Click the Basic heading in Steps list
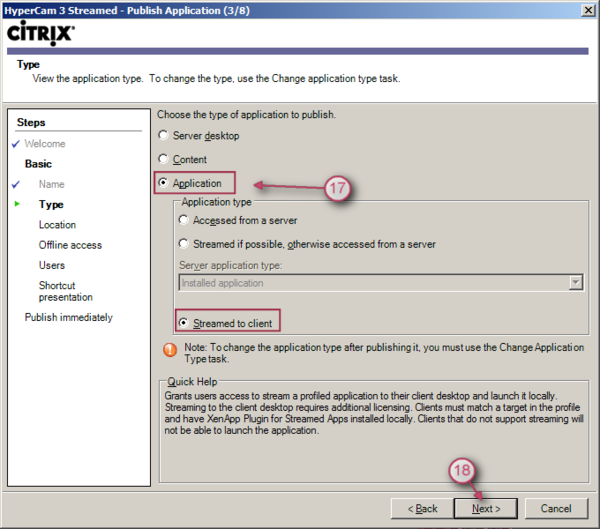Image resolution: width=600 pixels, height=529 pixels. pyautogui.click(x=38, y=164)
